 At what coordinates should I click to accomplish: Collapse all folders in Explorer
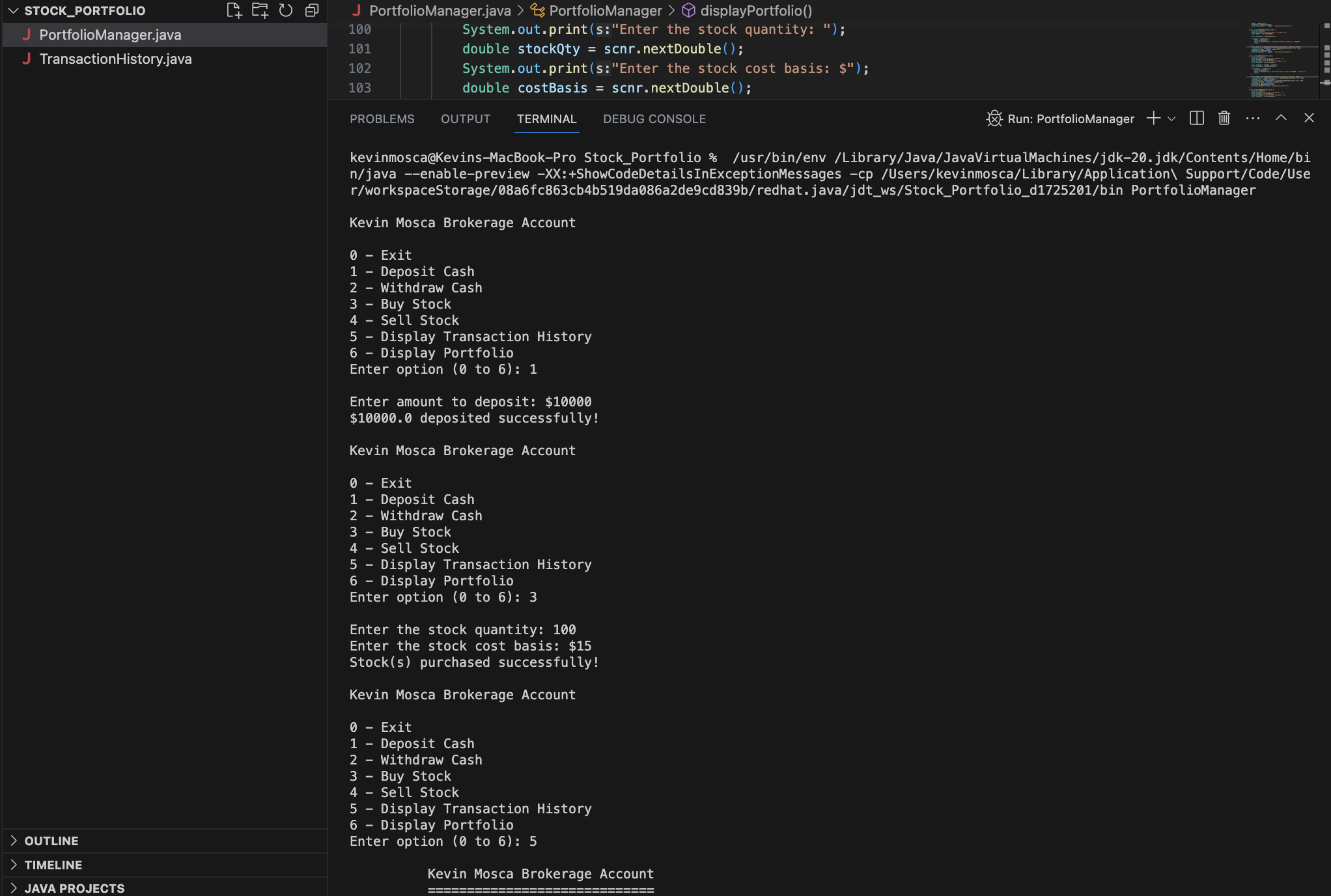pyautogui.click(x=311, y=10)
